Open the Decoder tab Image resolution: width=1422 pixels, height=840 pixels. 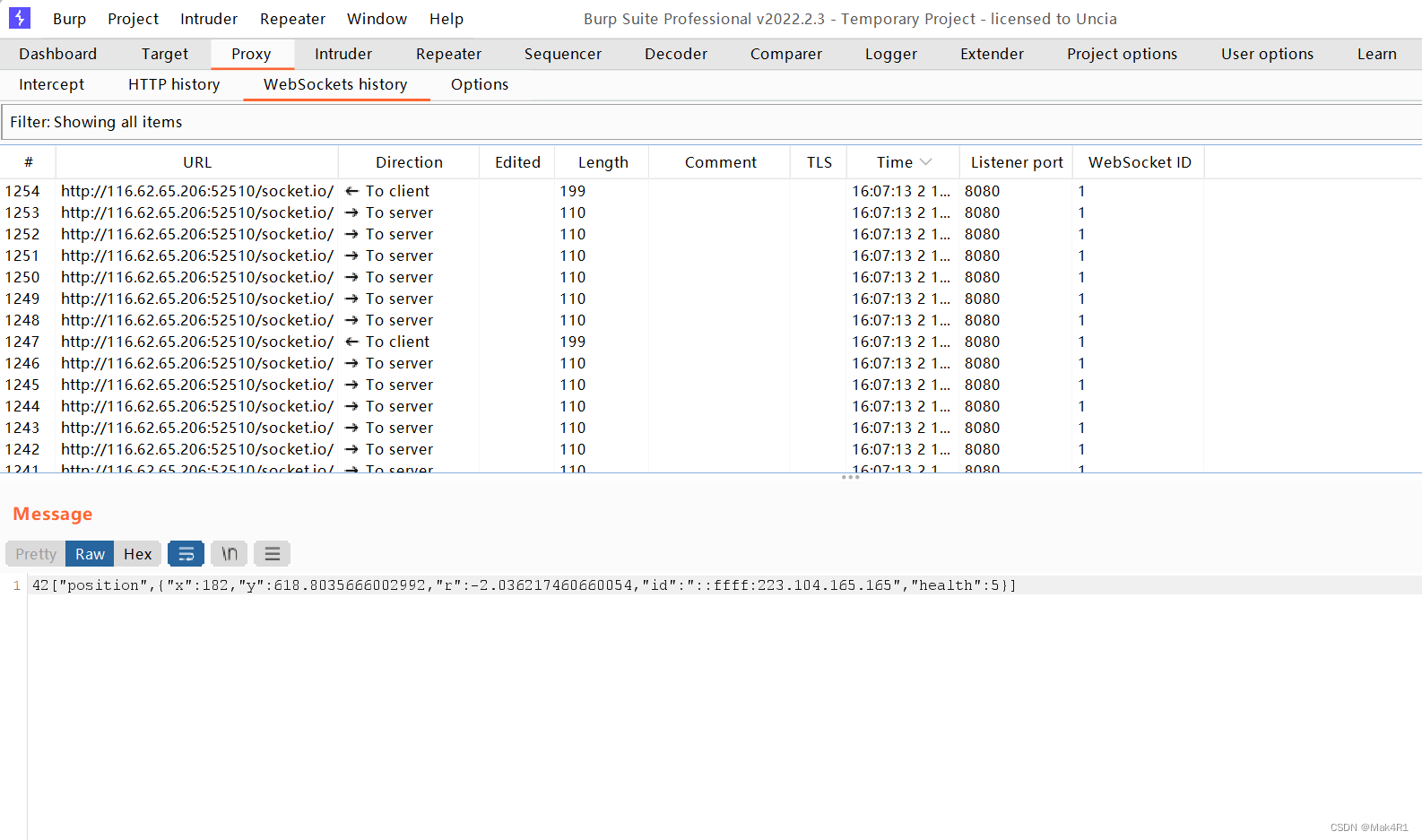click(x=676, y=54)
